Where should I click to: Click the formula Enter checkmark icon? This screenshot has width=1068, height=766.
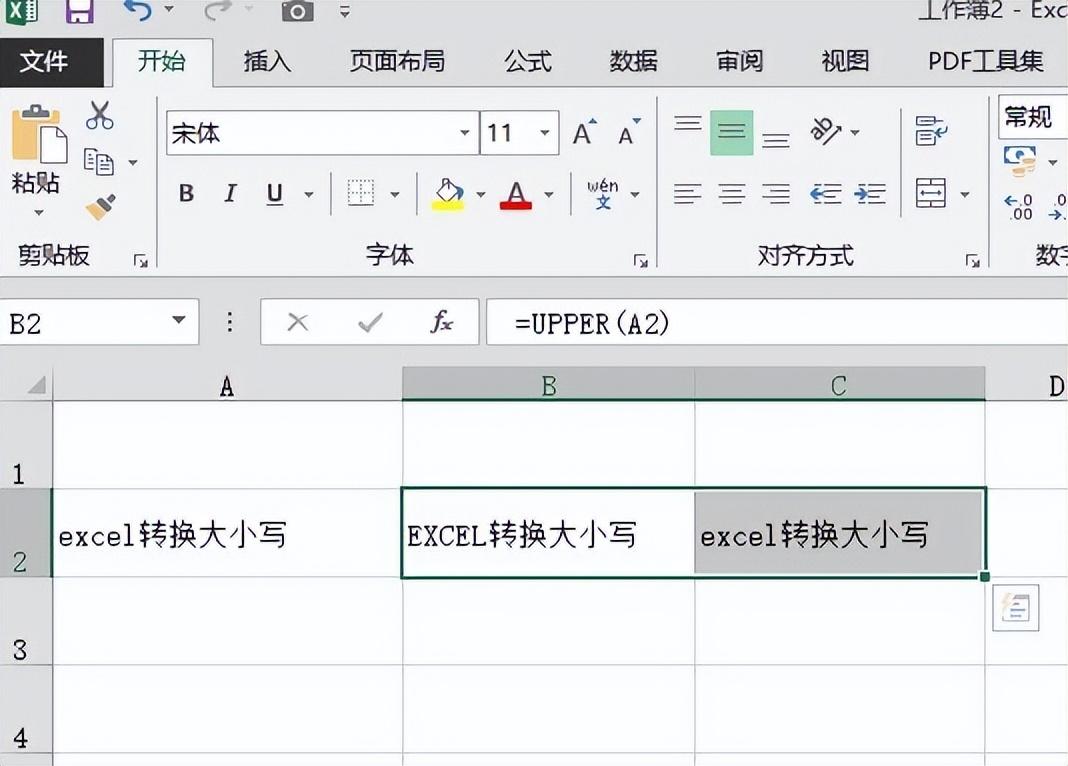pyautogui.click(x=370, y=322)
